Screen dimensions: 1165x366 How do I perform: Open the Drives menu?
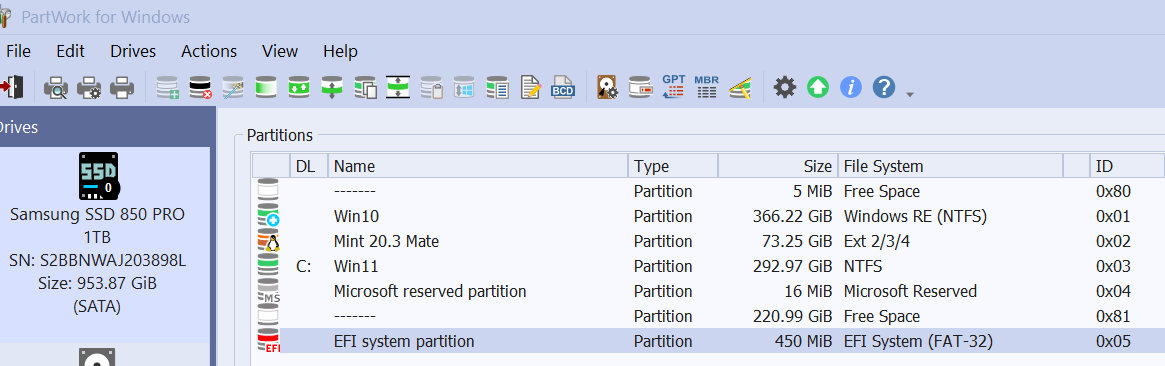(133, 51)
